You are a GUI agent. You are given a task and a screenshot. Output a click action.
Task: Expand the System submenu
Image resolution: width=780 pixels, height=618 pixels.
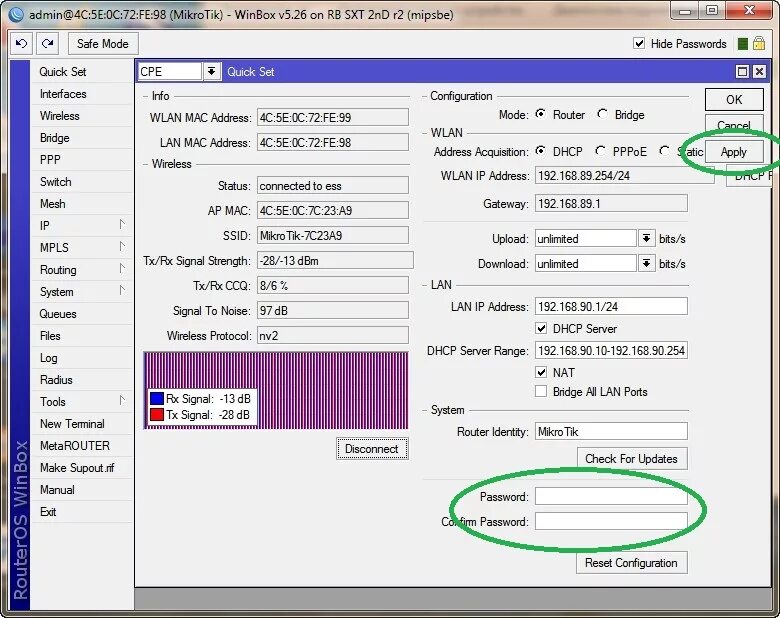coord(122,291)
